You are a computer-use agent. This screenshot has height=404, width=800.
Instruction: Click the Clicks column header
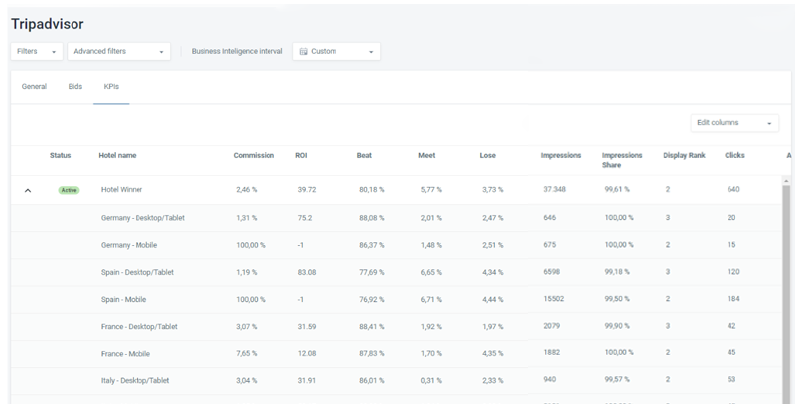tap(735, 156)
